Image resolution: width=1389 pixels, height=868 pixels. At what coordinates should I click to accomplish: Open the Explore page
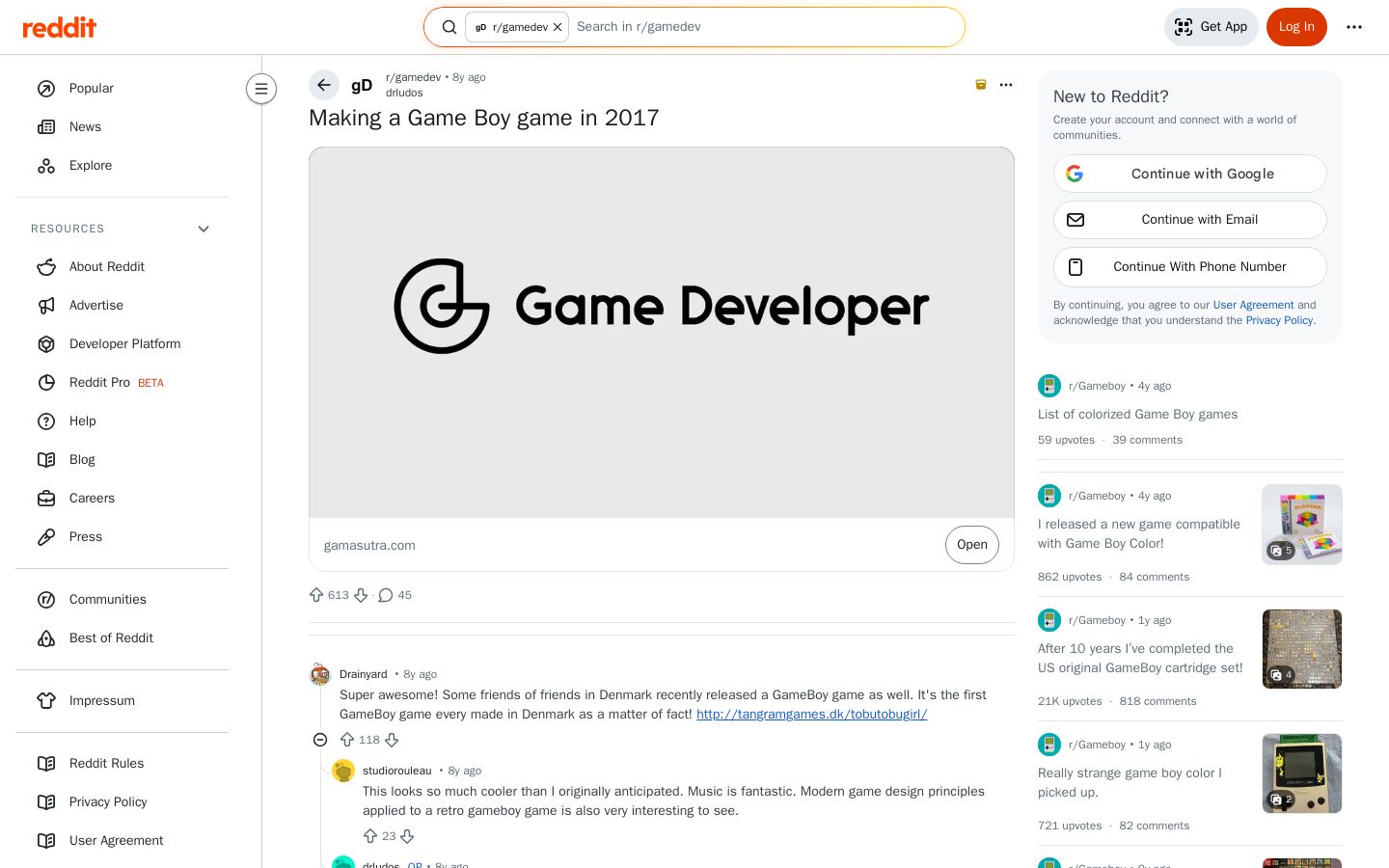pyautogui.click(x=122, y=166)
